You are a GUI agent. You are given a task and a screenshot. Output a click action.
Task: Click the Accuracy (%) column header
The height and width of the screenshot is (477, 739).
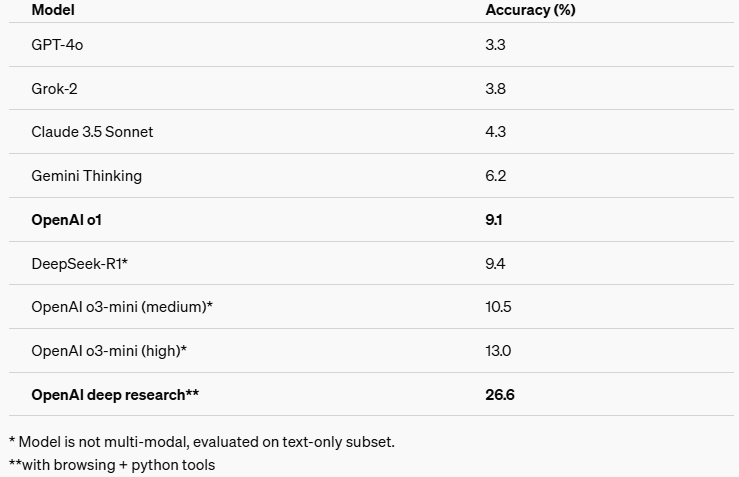[530, 10]
